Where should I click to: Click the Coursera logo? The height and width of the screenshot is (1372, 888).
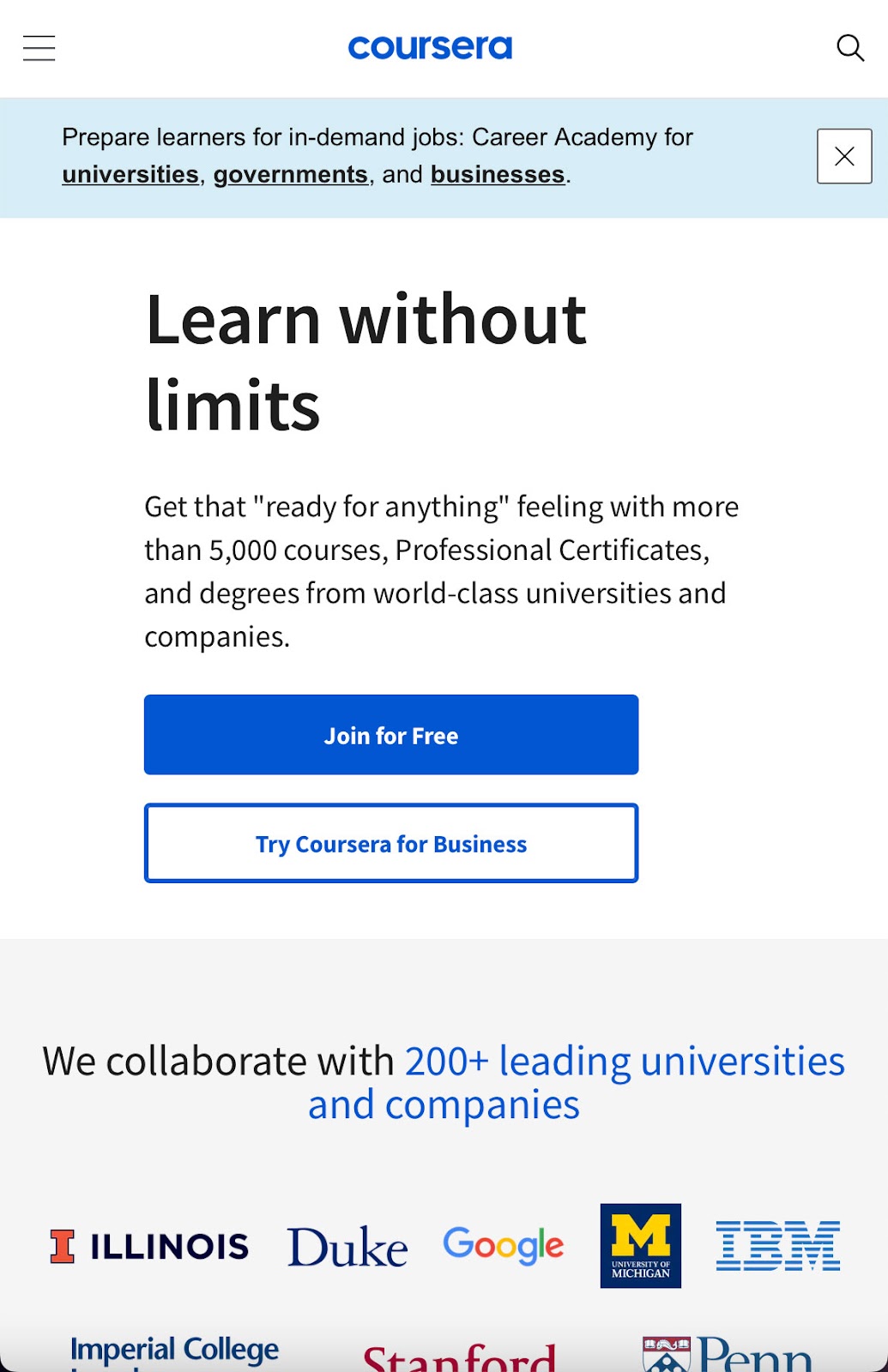pyautogui.click(x=430, y=47)
